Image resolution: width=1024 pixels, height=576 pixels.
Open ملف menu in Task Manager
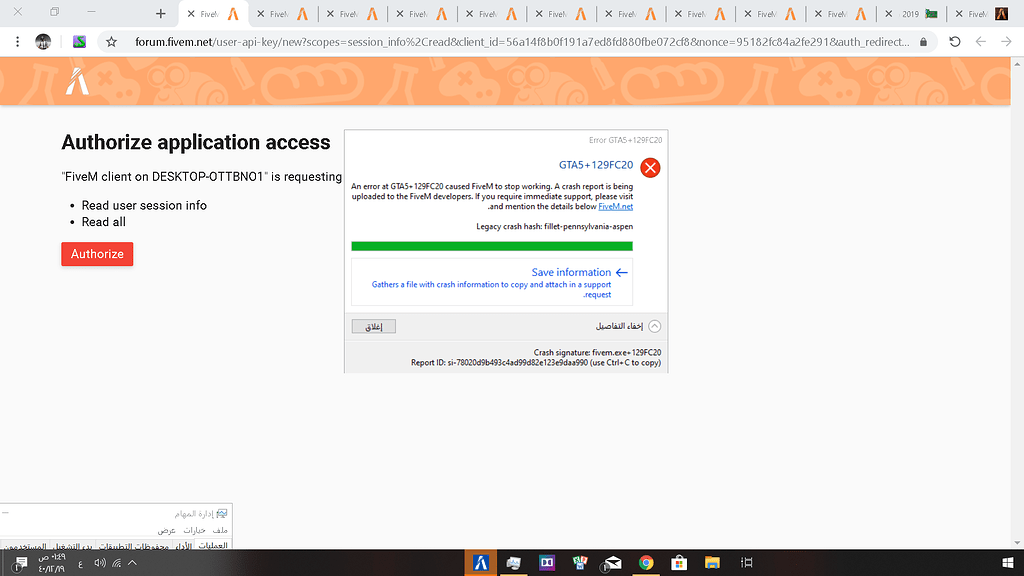221,530
